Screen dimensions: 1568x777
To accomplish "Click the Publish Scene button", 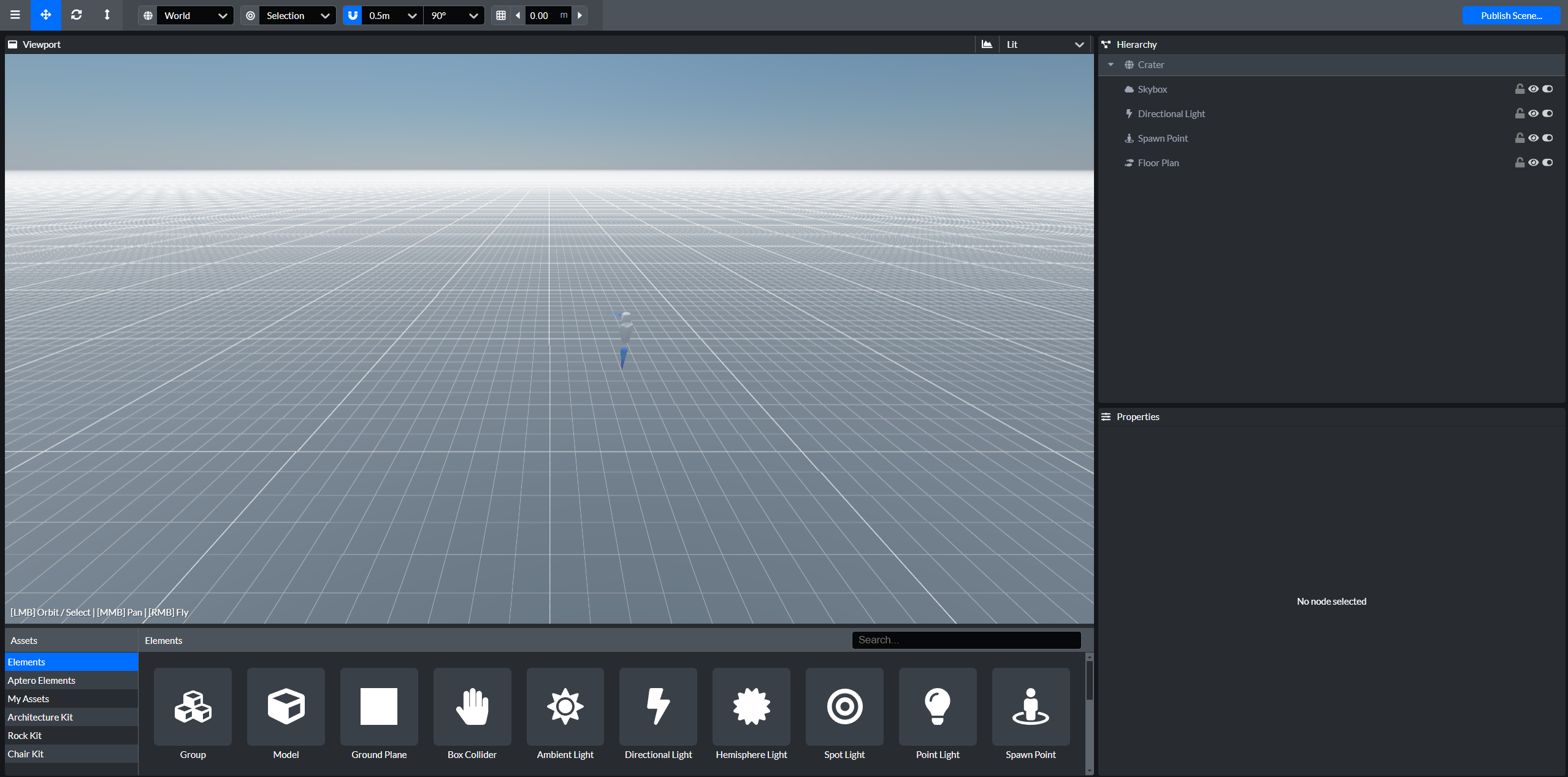I will pos(1511,15).
